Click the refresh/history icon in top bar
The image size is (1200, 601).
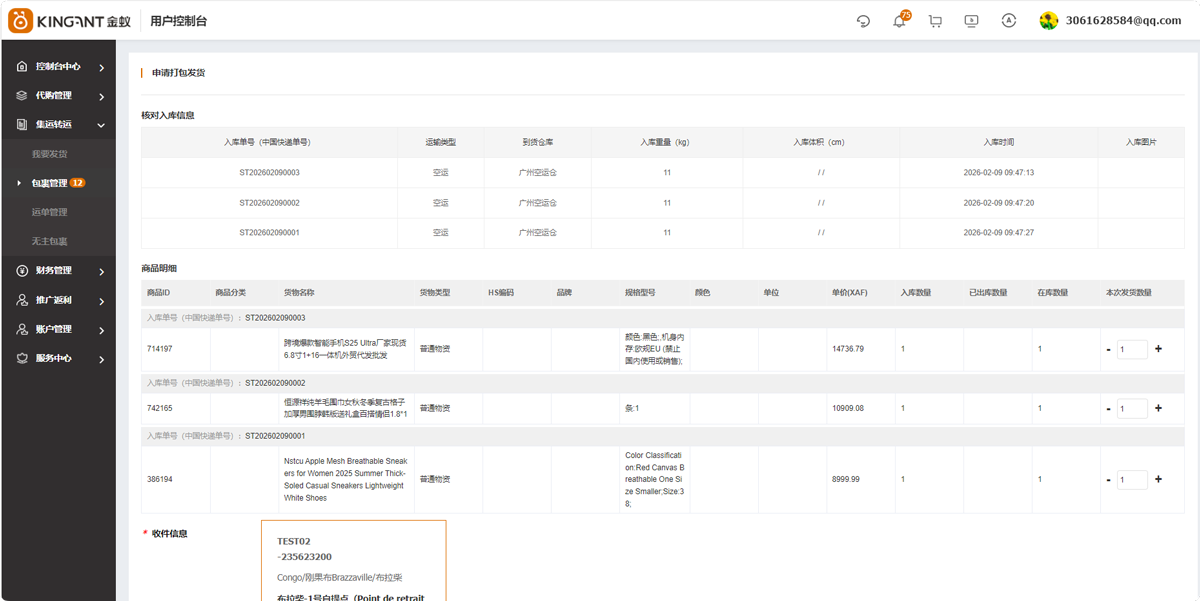[863, 21]
